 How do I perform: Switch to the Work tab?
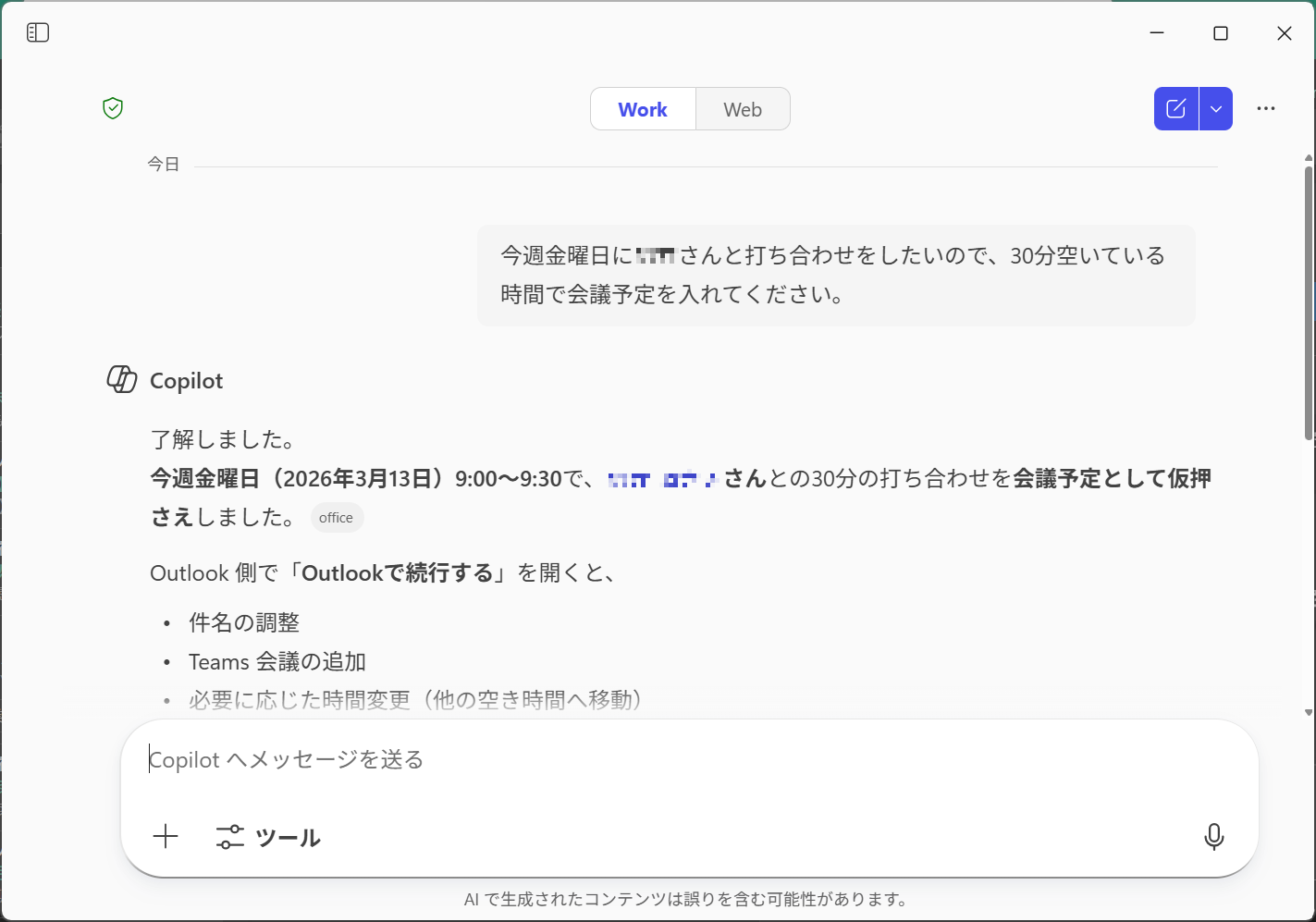click(643, 109)
